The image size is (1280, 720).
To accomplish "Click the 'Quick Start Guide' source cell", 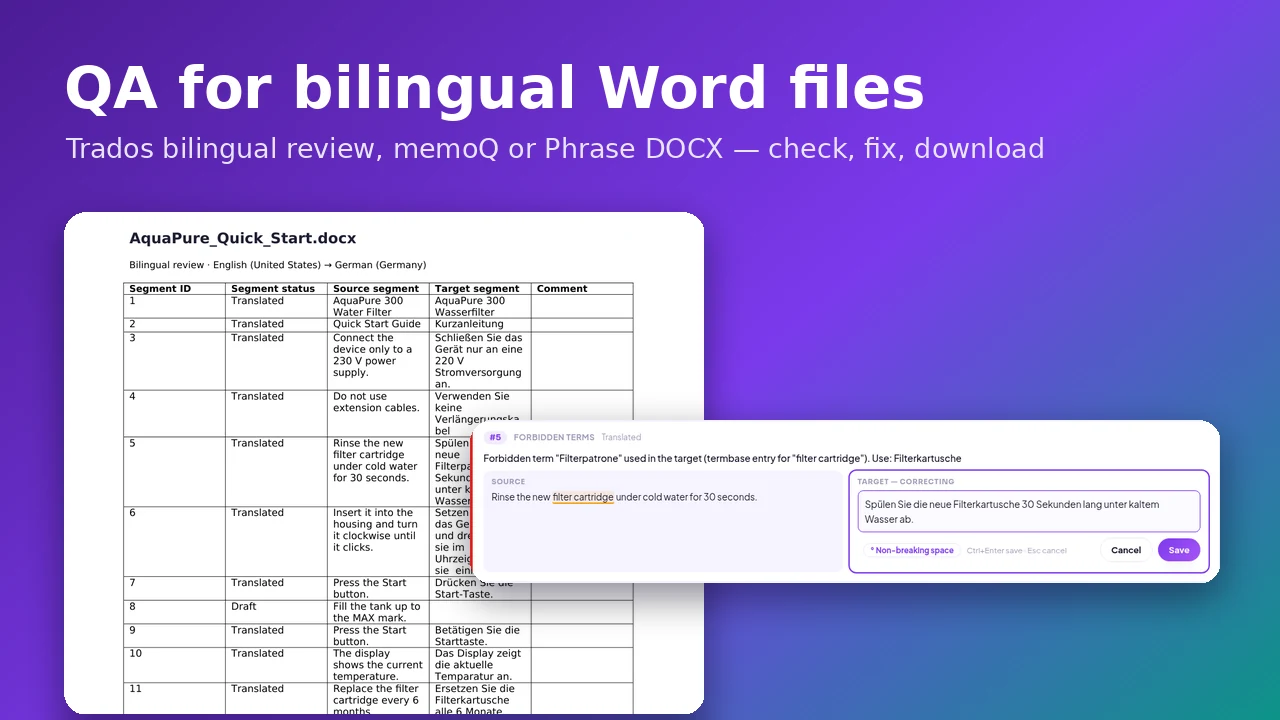I will tap(378, 324).
